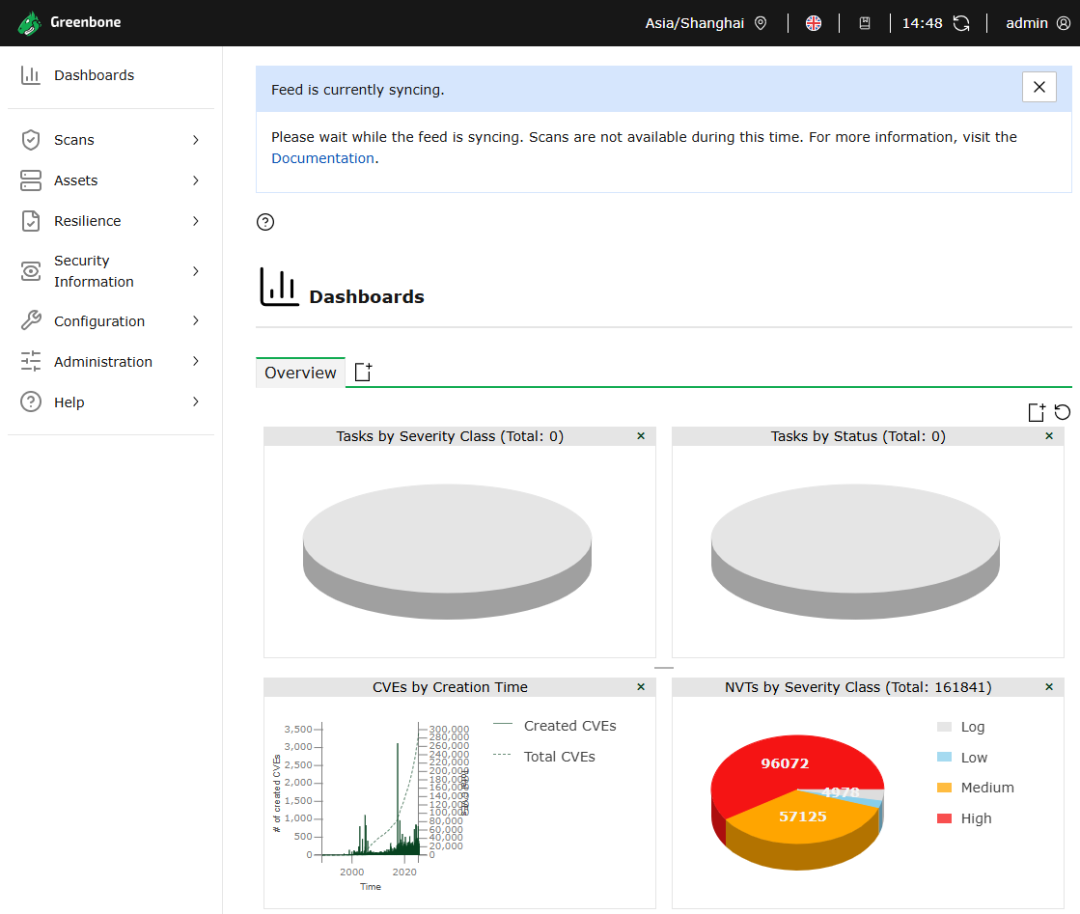Remove NVTs by Severity Class display
The height and width of the screenshot is (914, 1080).
point(1049,687)
